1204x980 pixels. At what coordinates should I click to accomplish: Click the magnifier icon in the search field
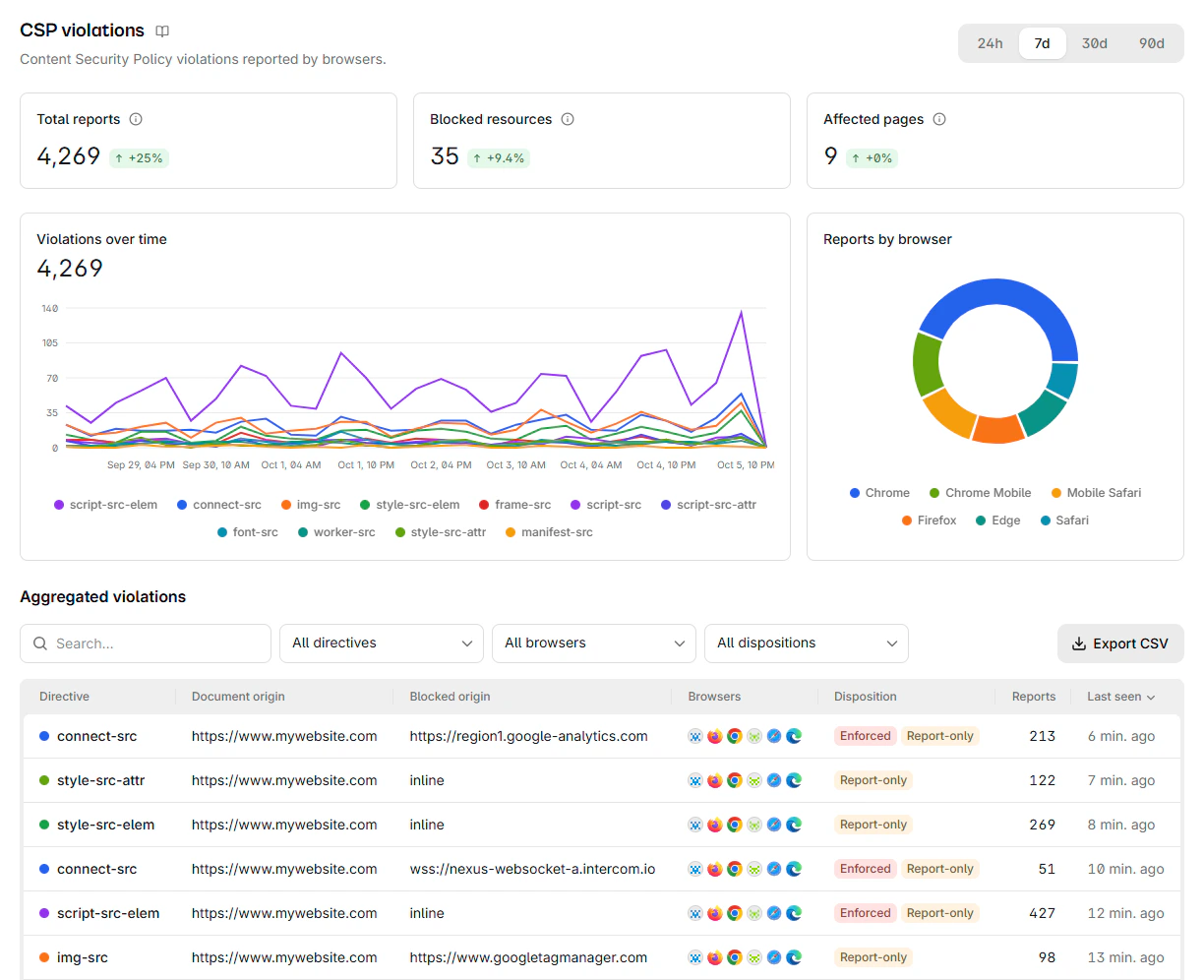(40, 643)
